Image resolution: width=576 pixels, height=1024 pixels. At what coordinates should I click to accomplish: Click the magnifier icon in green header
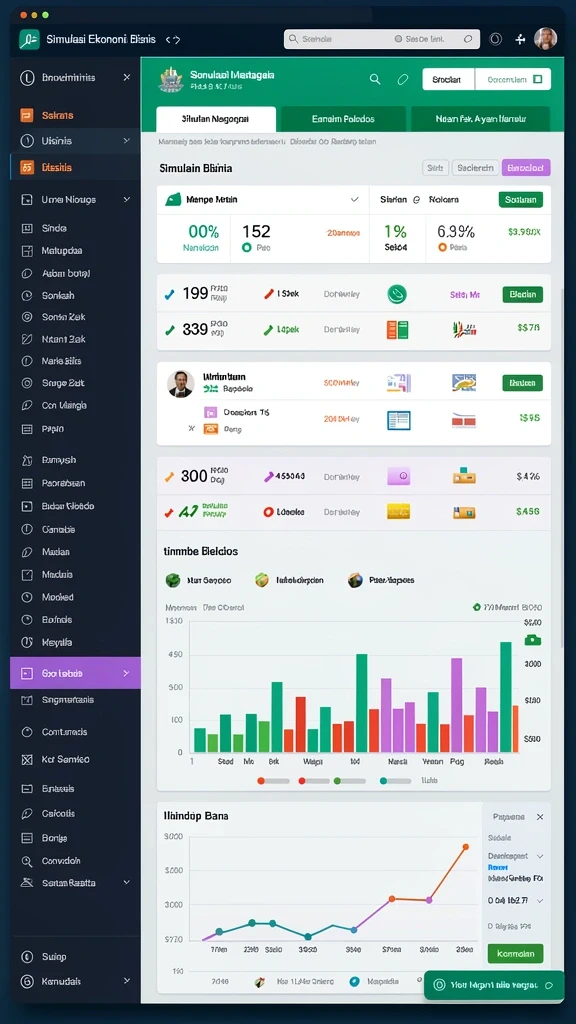[x=375, y=79]
